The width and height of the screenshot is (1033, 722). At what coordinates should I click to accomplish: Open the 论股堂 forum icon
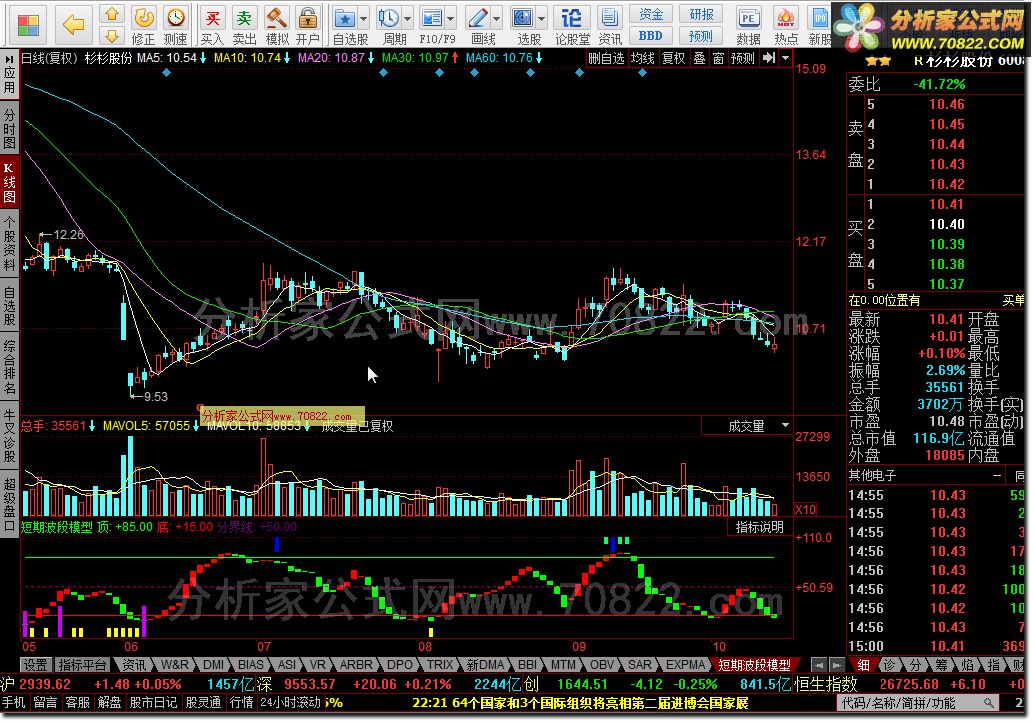(572, 25)
